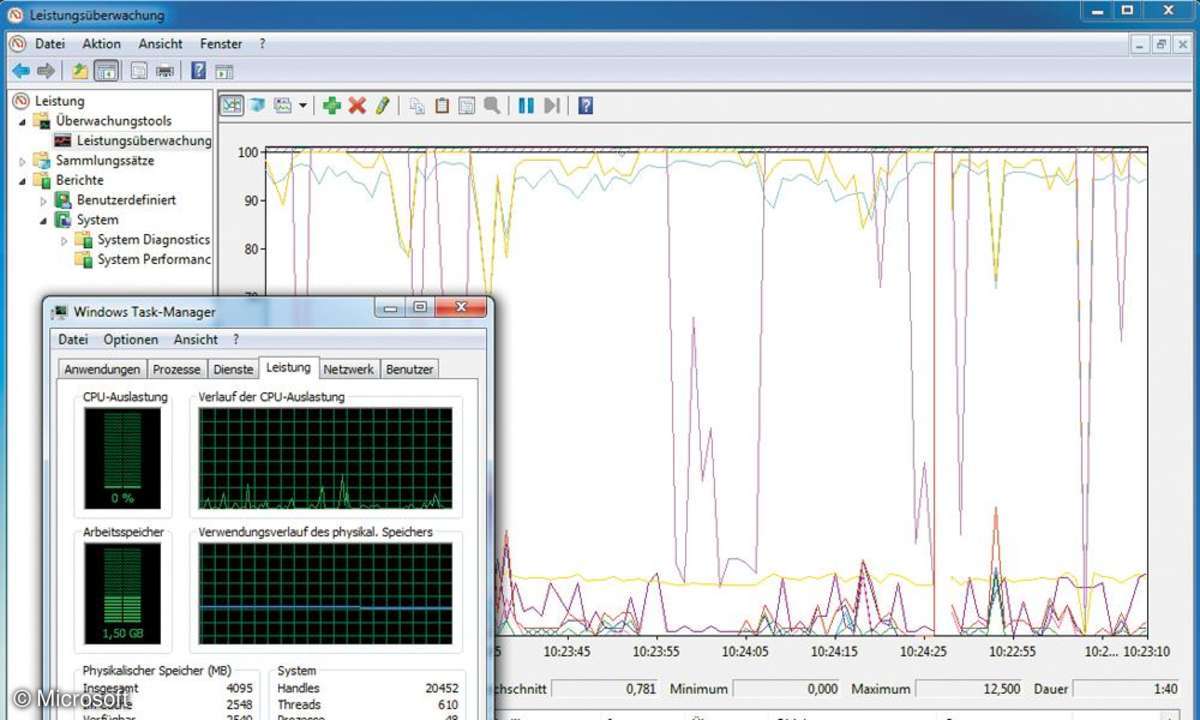The image size is (1200, 720).
Task: Click the Arbeitsspeicher 1,50 GB meter
Action: pos(122,594)
